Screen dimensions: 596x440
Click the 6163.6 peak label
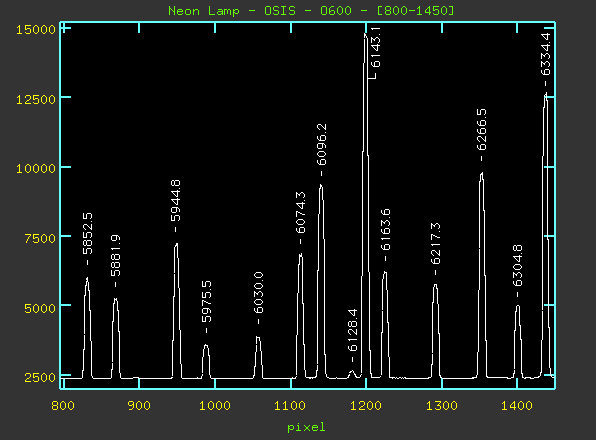pyautogui.click(x=385, y=229)
